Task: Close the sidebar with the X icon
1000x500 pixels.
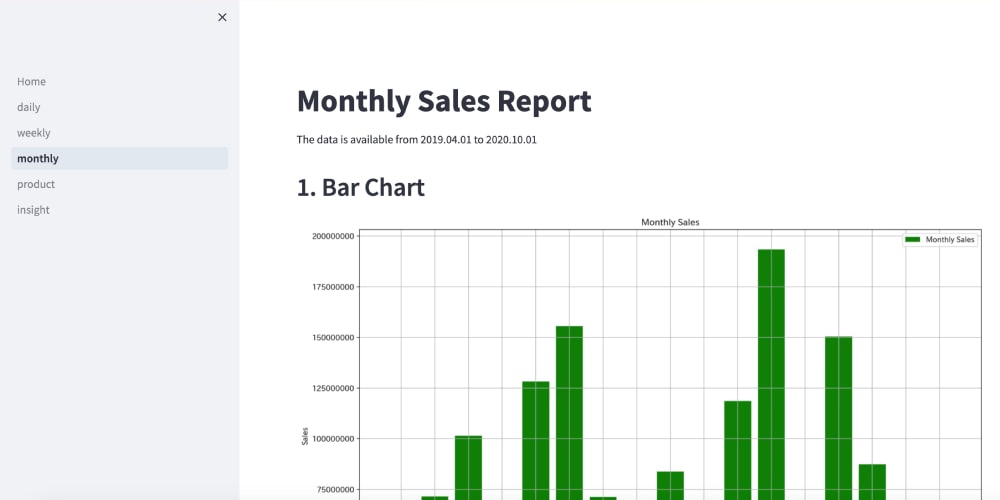Action: point(222,17)
